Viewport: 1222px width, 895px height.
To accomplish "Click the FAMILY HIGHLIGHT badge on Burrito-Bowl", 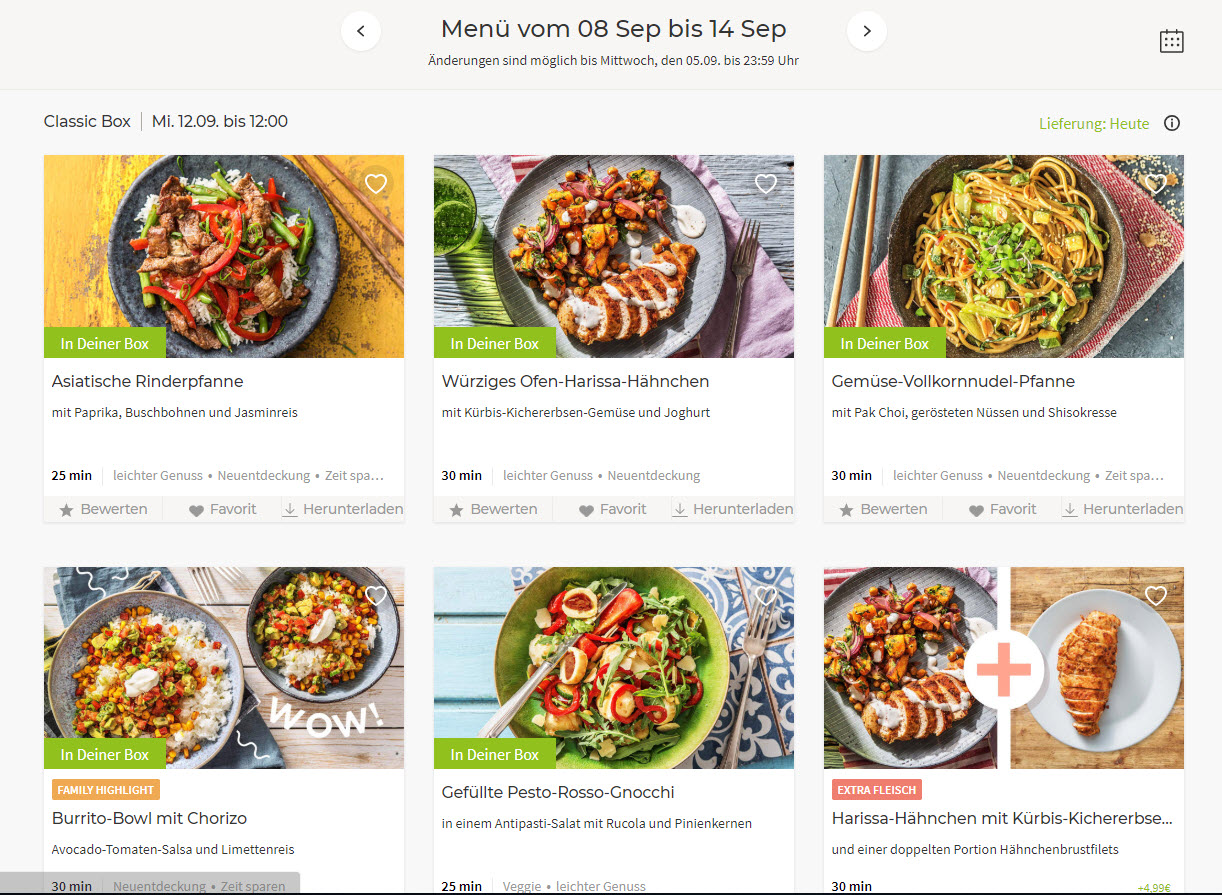I will pyautogui.click(x=105, y=789).
